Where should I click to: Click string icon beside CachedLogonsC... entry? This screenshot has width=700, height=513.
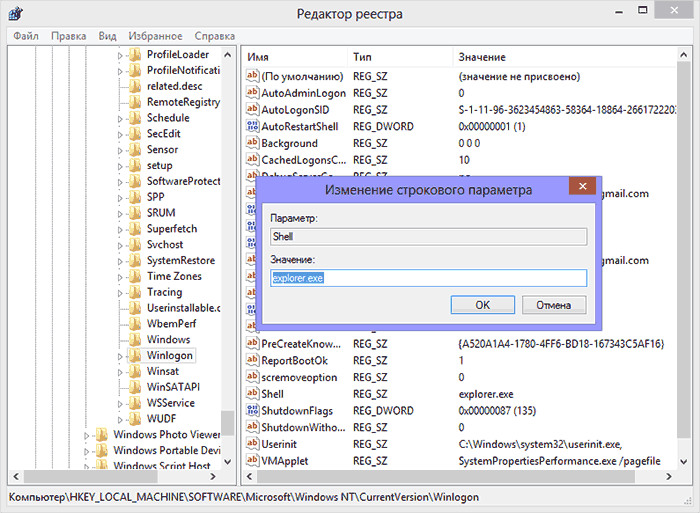click(252, 159)
